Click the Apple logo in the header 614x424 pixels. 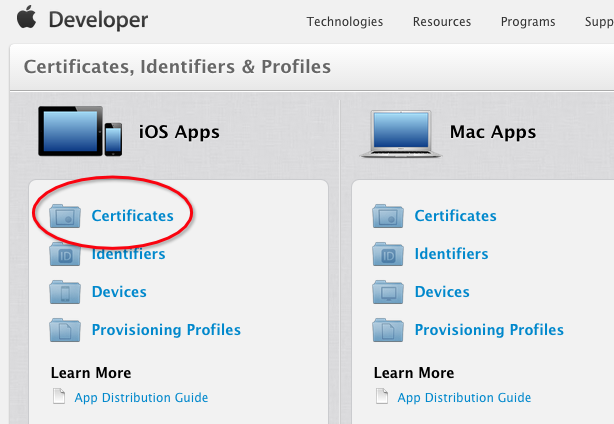27,19
